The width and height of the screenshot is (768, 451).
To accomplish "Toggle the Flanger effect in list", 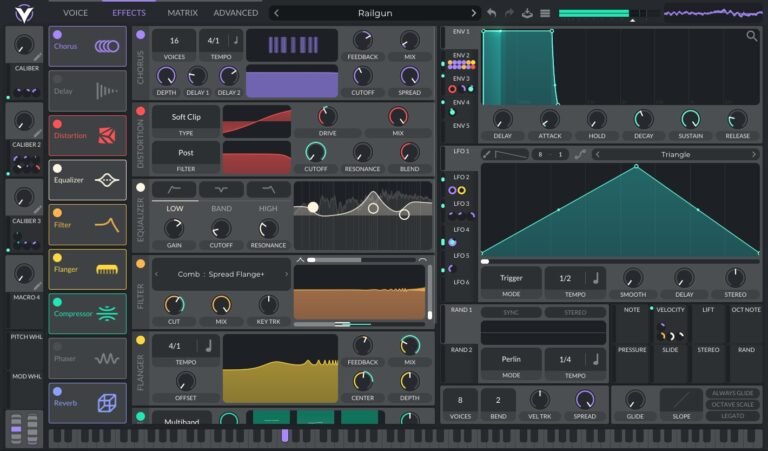I will pyautogui.click(x=57, y=258).
